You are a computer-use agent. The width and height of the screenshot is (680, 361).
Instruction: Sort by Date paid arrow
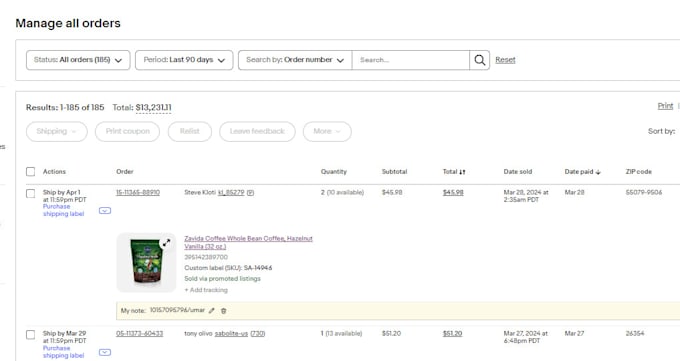click(598, 172)
